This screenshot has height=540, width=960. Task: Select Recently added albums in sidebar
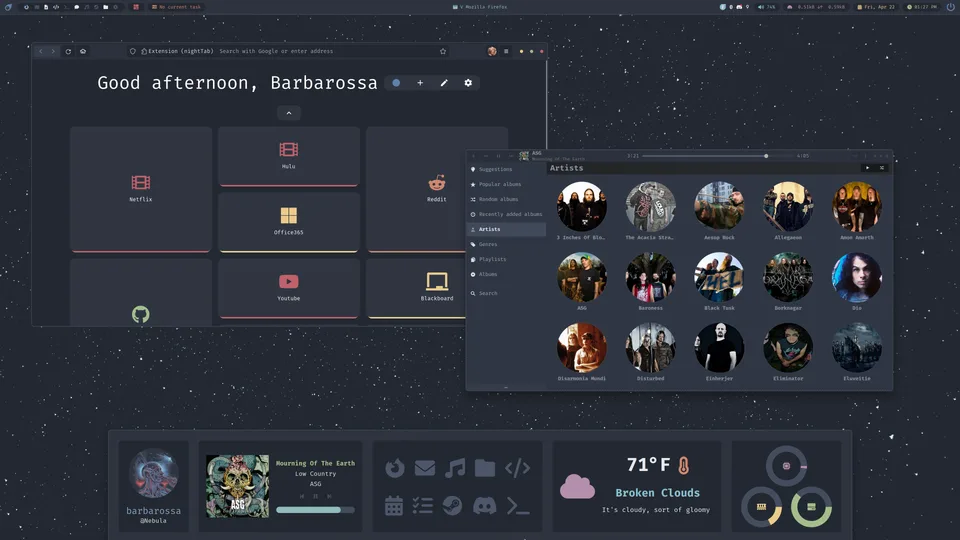506,214
